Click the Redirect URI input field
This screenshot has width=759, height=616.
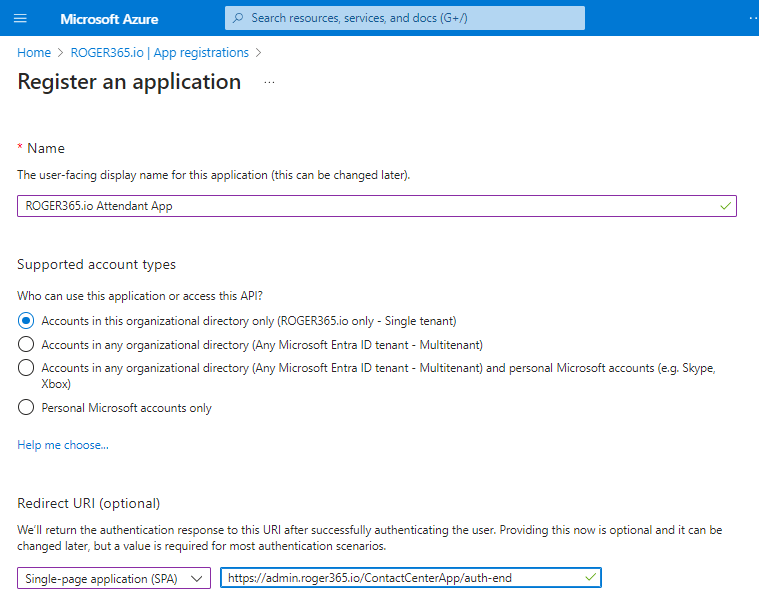(400, 578)
